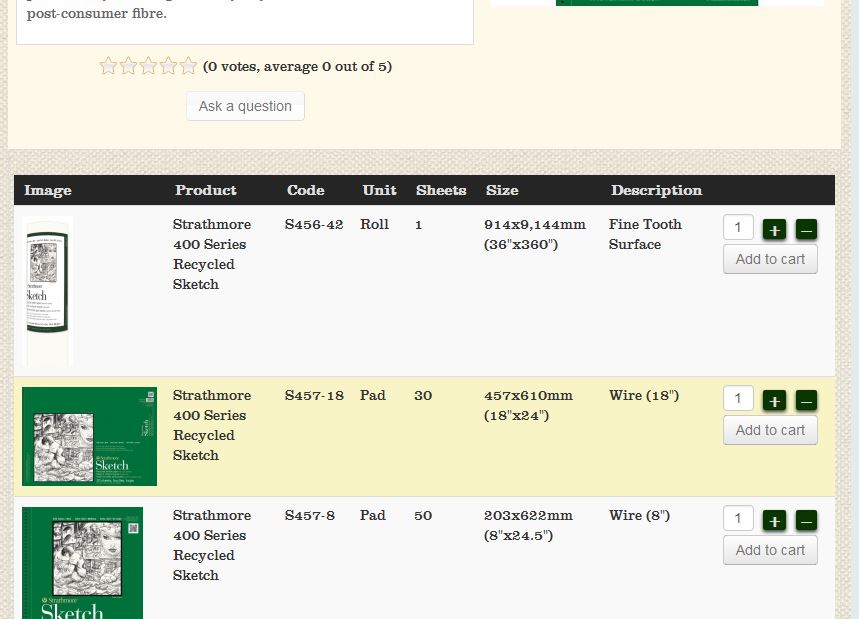The width and height of the screenshot is (859, 619).
Task: Select the Fine Tooth Surface description
Action: tap(645, 234)
